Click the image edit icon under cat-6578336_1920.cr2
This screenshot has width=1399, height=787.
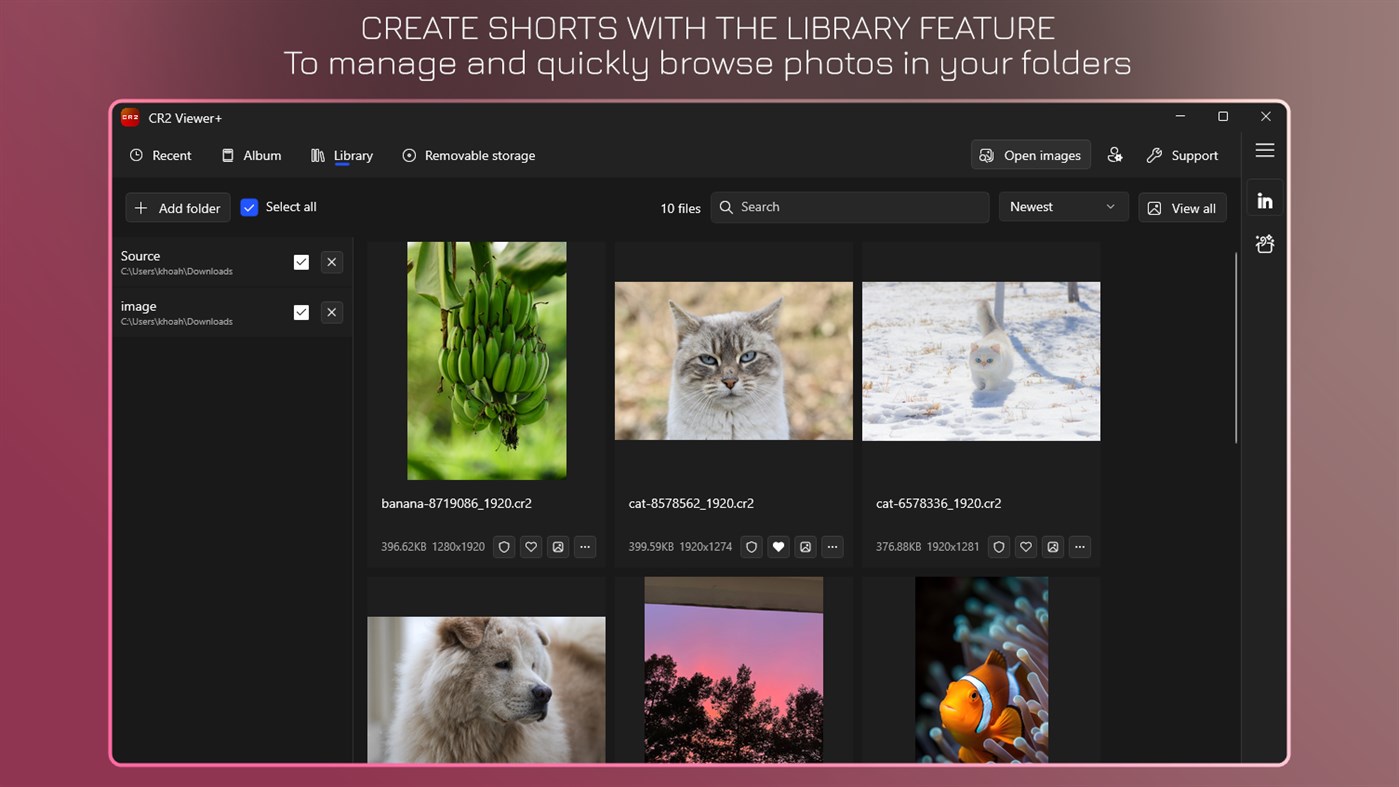(1052, 547)
